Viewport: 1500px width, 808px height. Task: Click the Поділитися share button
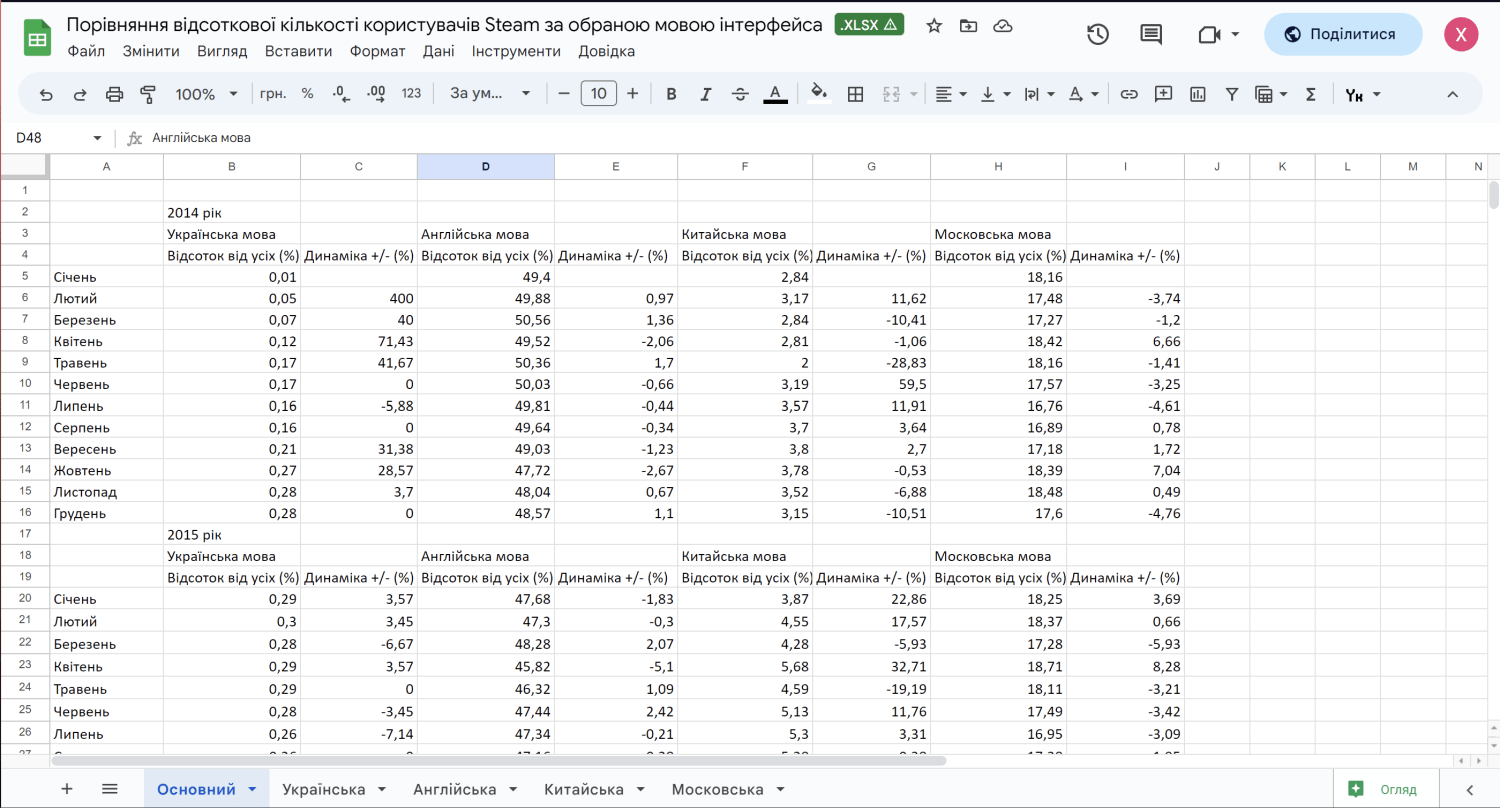pos(1343,34)
